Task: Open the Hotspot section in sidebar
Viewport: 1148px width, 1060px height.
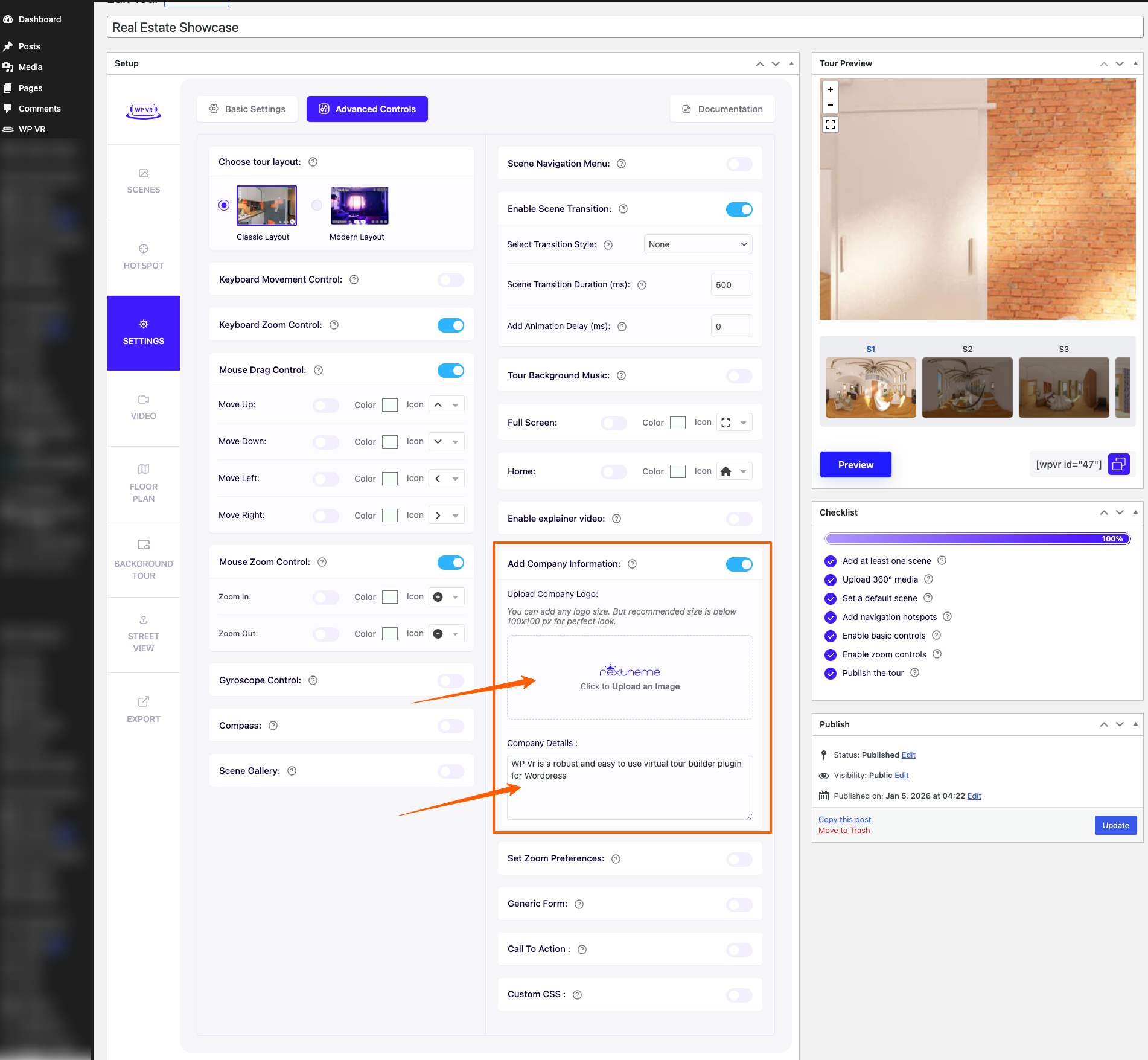Action: click(144, 257)
